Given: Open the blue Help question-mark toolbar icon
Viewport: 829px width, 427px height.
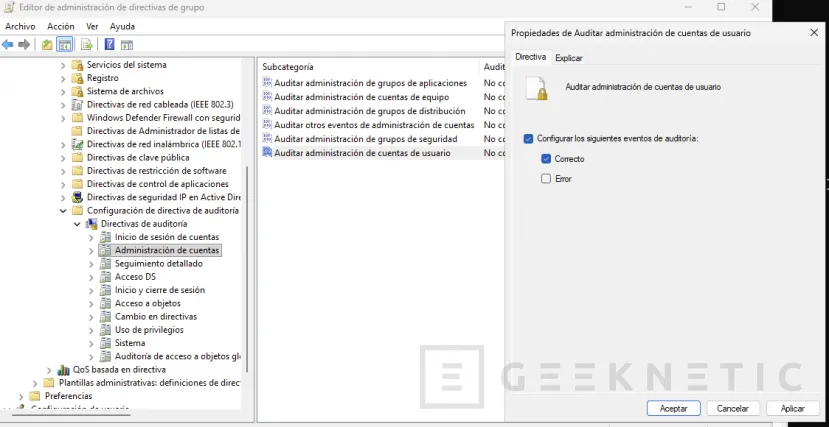Looking at the screenshot, I should (x=109, y=45).
